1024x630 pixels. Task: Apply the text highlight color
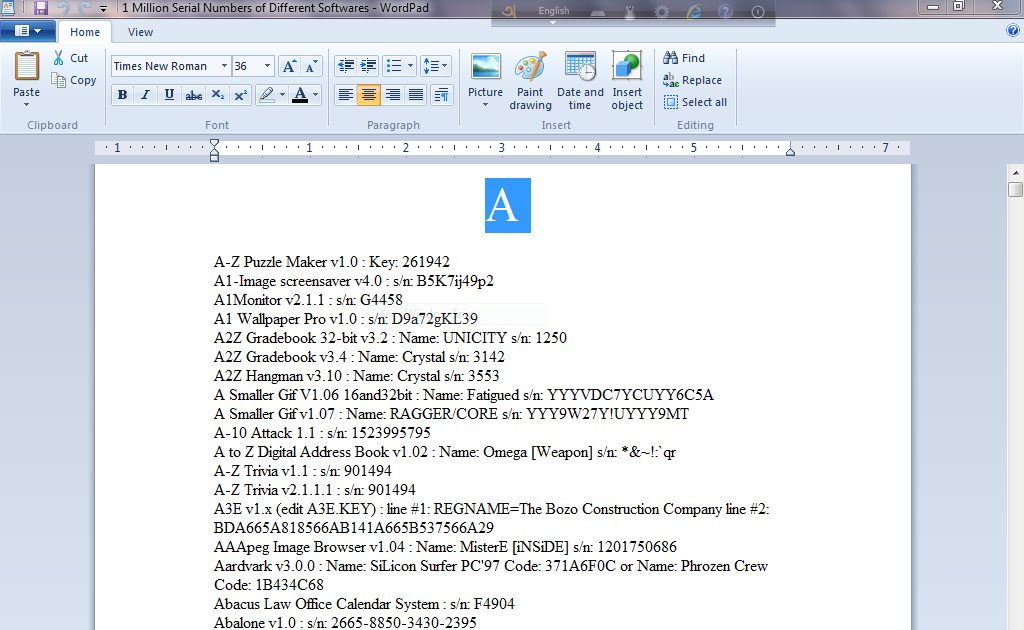click(266, 95)
